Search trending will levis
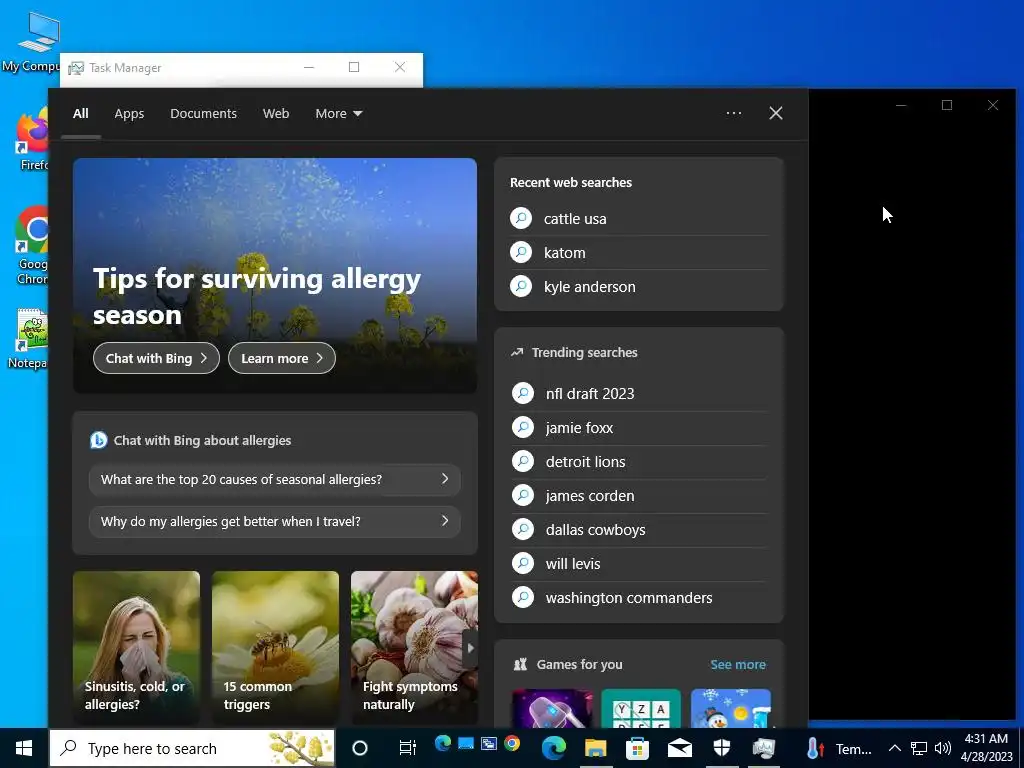This screenshot has width=1024, height=768. pyautogui.click(x=639, y=564)
